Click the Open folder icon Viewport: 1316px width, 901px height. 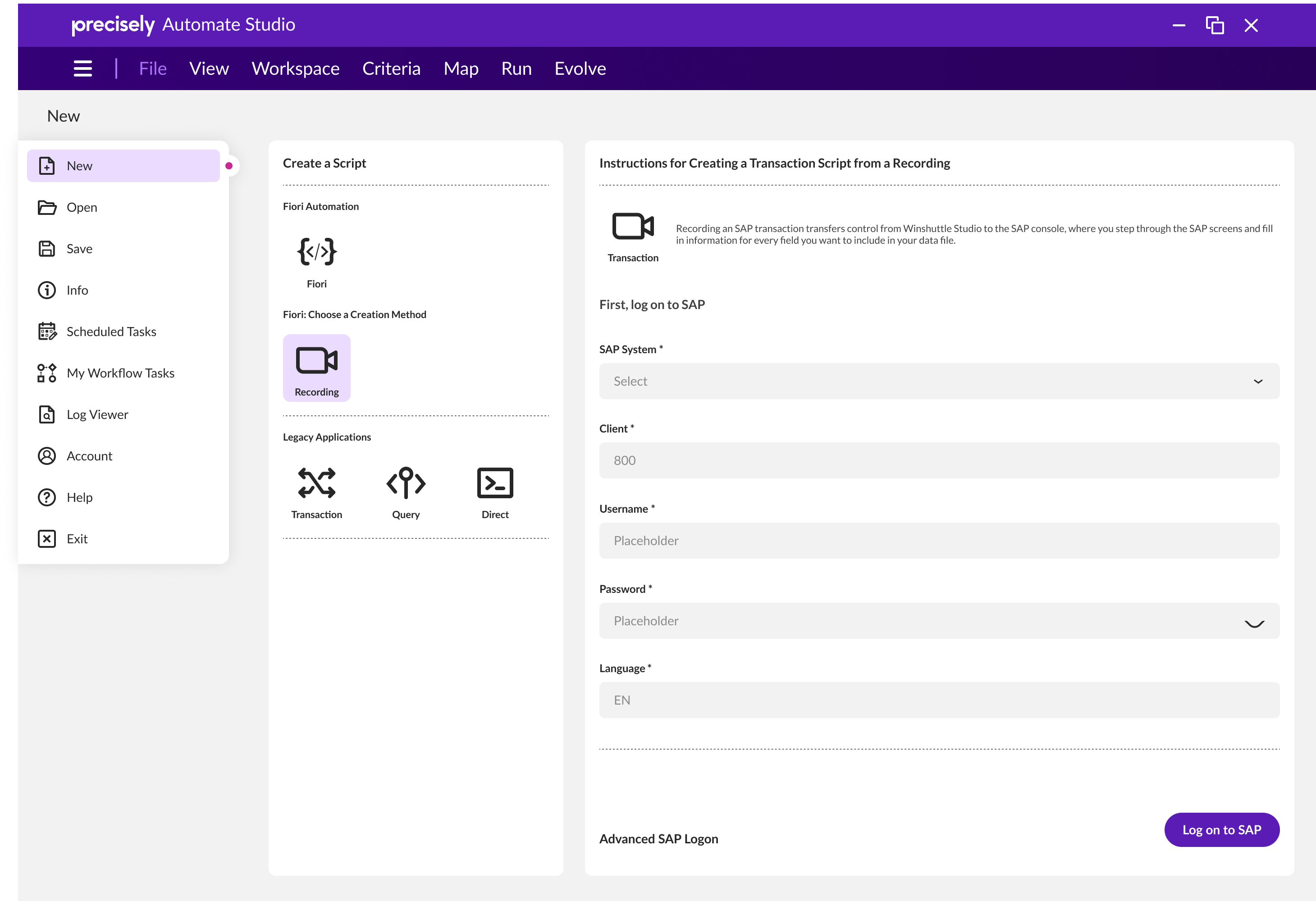(x=46, y=207)
